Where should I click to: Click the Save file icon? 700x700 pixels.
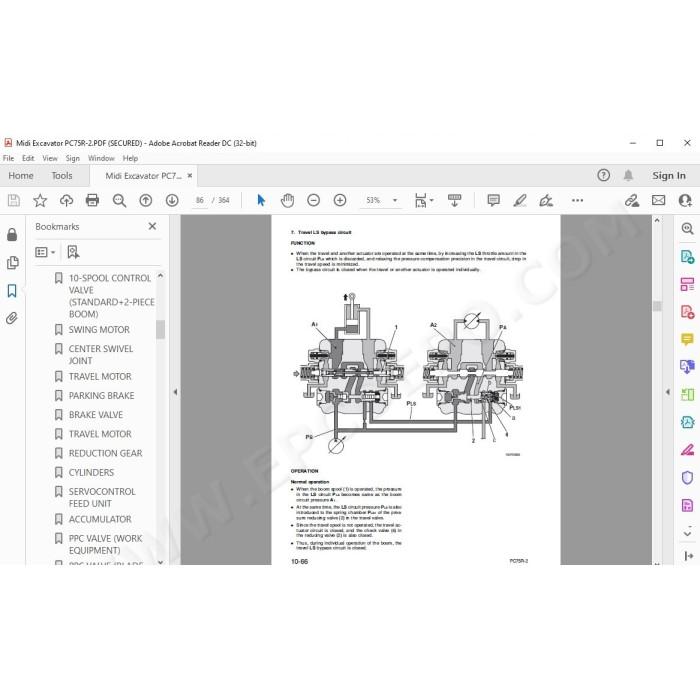pyautogui.click(x=14, y=200)
